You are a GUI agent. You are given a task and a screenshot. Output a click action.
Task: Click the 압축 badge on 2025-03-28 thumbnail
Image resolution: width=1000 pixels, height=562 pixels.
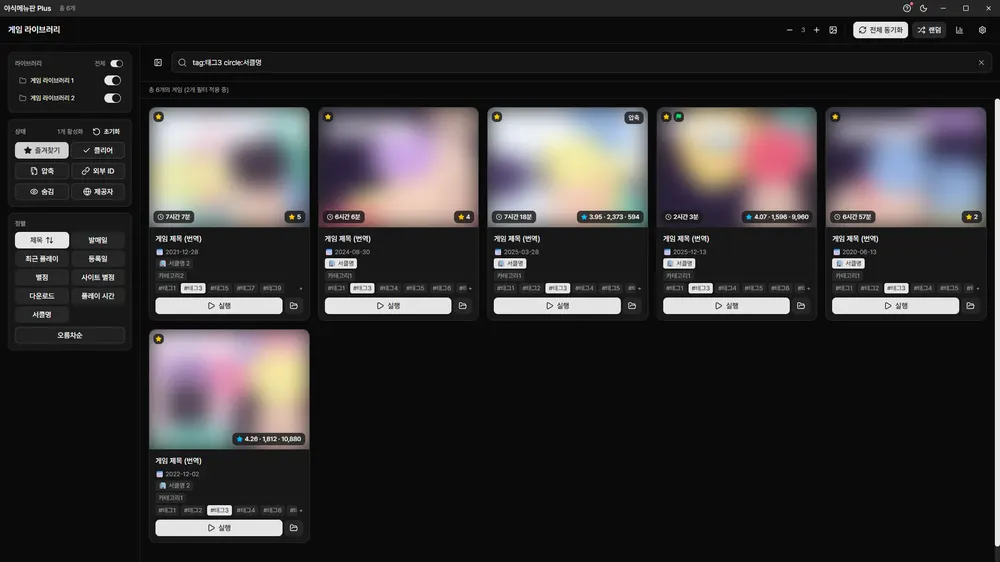click(633, 117)
